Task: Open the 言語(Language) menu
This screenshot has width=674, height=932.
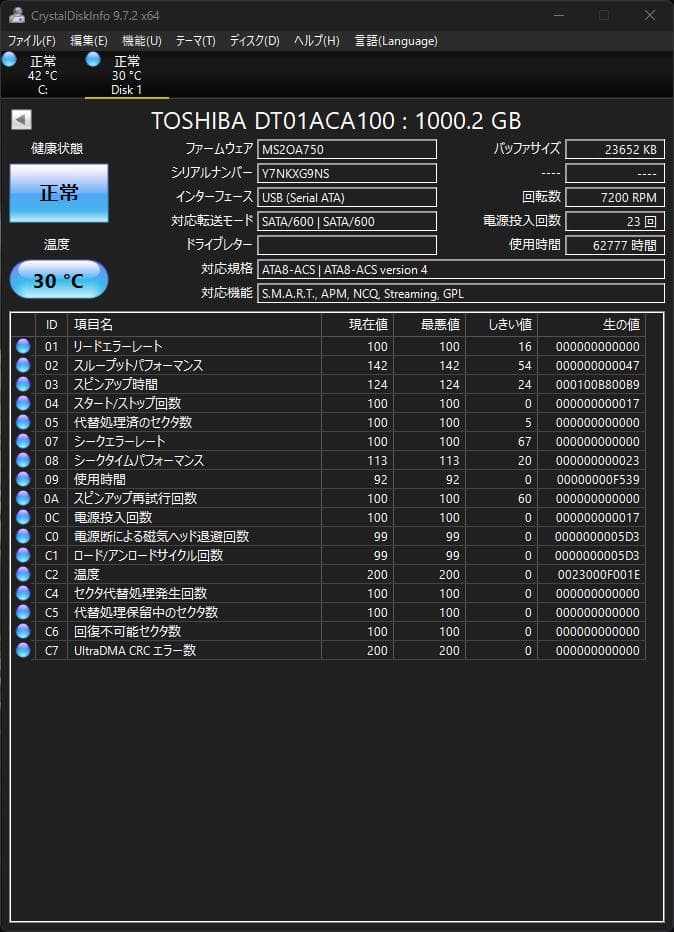Action: [x=396, y=41]
